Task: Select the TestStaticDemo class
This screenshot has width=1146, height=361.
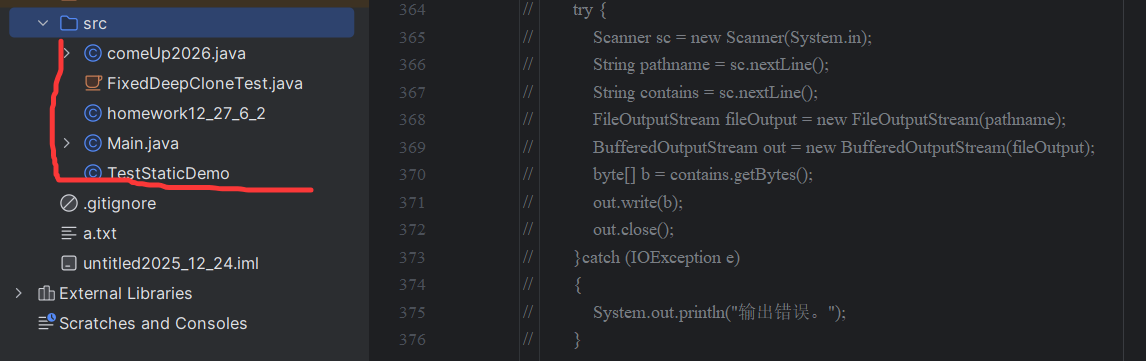Action: point(168,173)
